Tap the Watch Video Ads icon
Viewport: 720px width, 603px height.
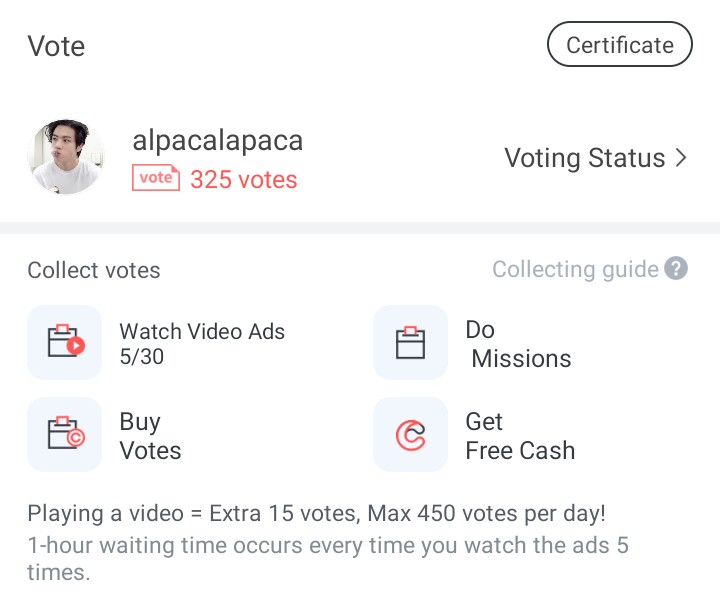(x=65, y=343)
